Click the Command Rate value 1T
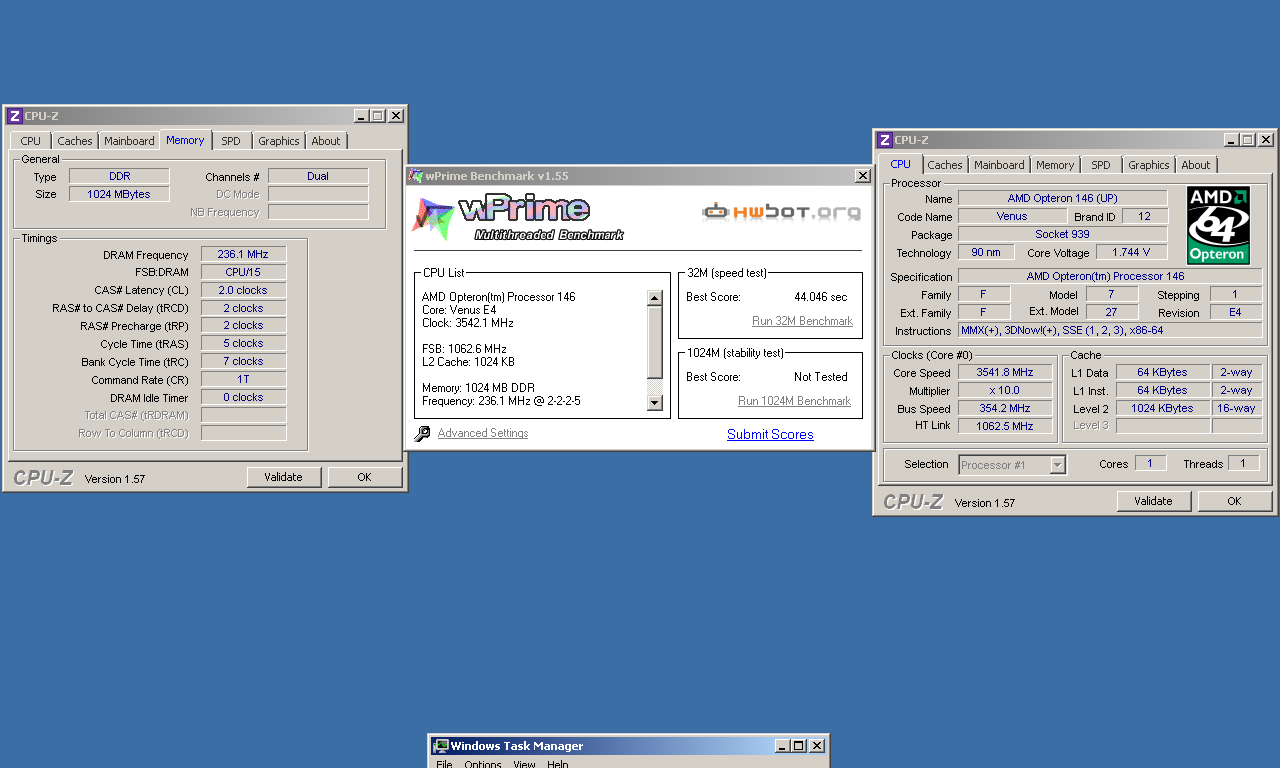1280x768 pixels. tap(243, 380)
